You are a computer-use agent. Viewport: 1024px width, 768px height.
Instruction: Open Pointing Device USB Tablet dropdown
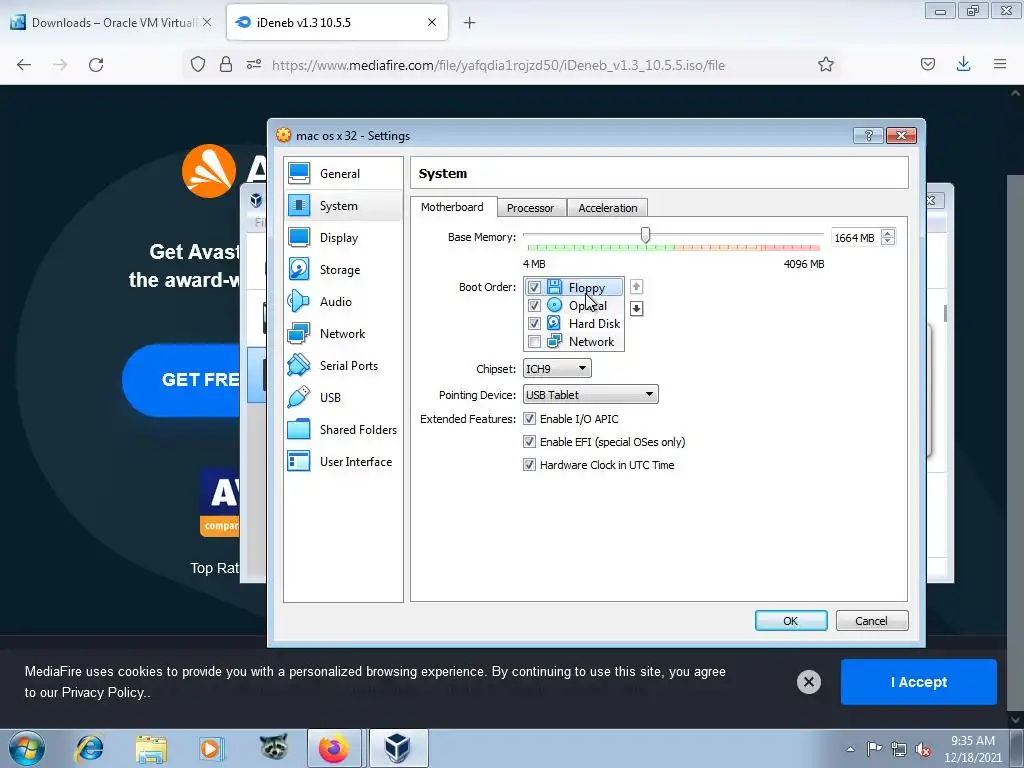590,394
